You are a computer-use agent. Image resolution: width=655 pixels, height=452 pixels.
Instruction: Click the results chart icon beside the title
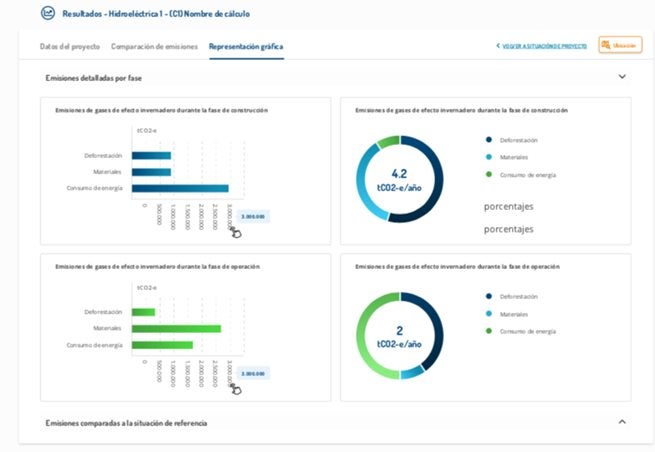point(49,14)
